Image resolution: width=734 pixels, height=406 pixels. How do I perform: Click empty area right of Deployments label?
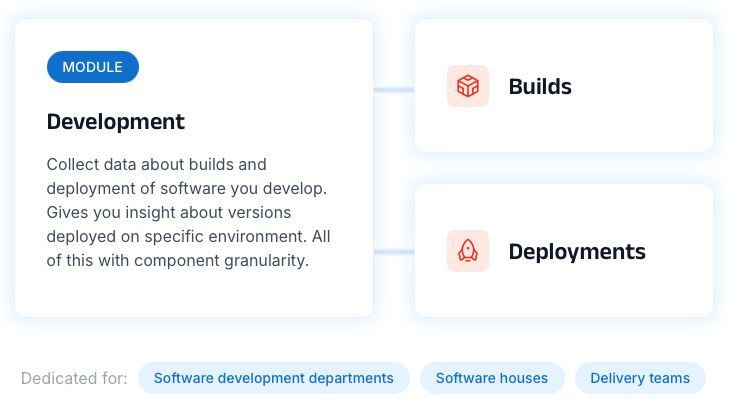click(x=678, y=251)
